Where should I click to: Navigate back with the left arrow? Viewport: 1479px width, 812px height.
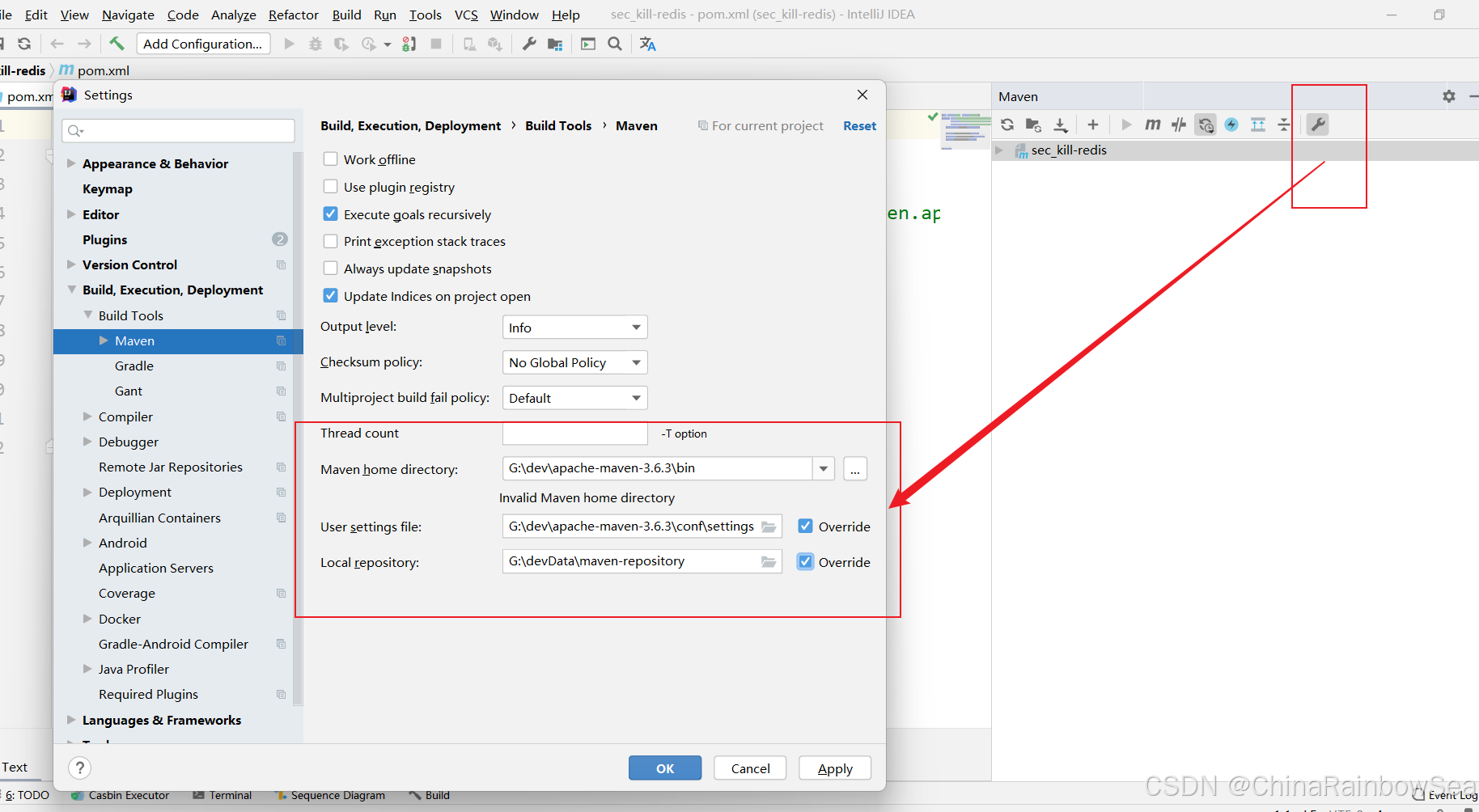click(57, 44)
